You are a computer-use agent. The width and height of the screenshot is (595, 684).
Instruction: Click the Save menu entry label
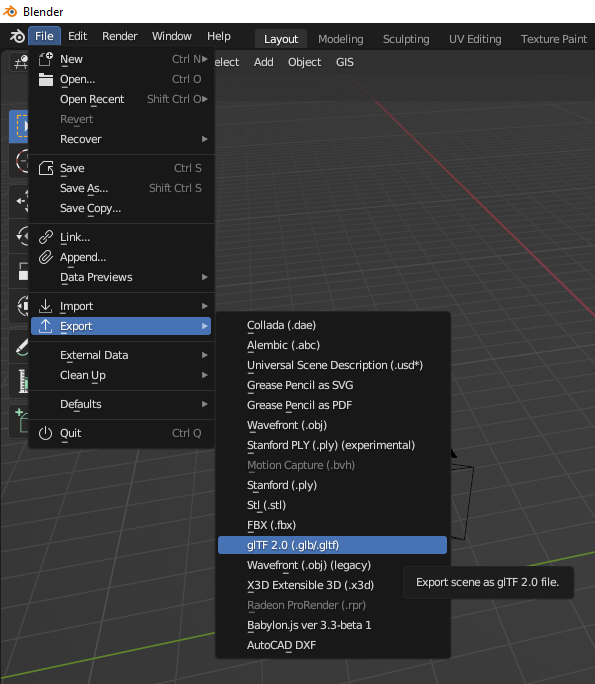[72, 168]
